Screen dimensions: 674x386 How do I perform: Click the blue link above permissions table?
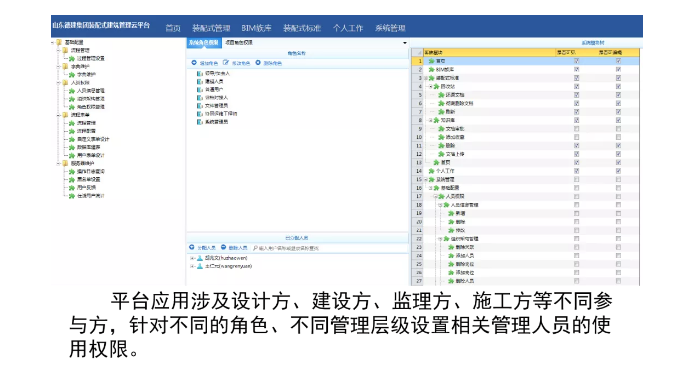point(593,43)
